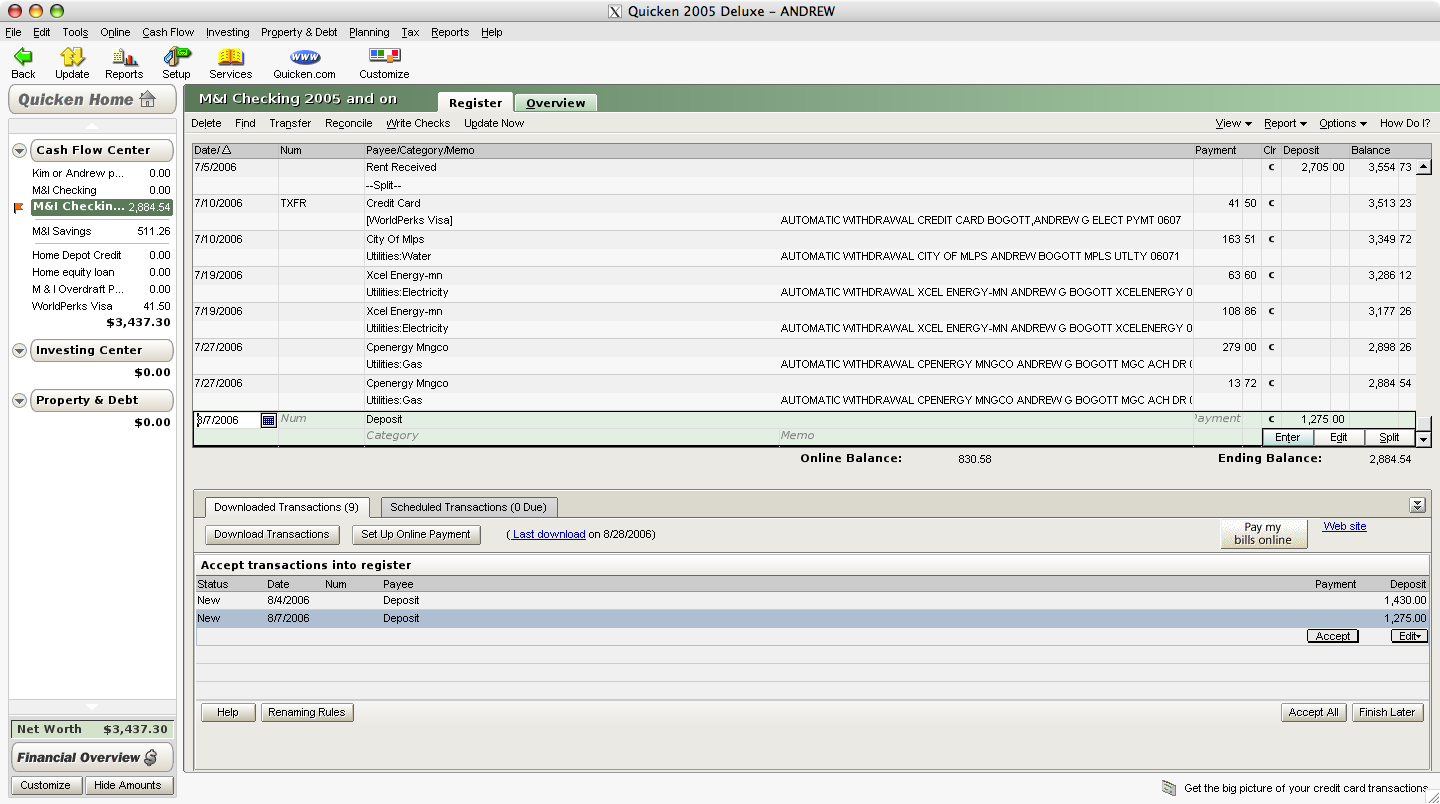
Task: Click the Memo field of the new entry
Action: pos(1019,436)
